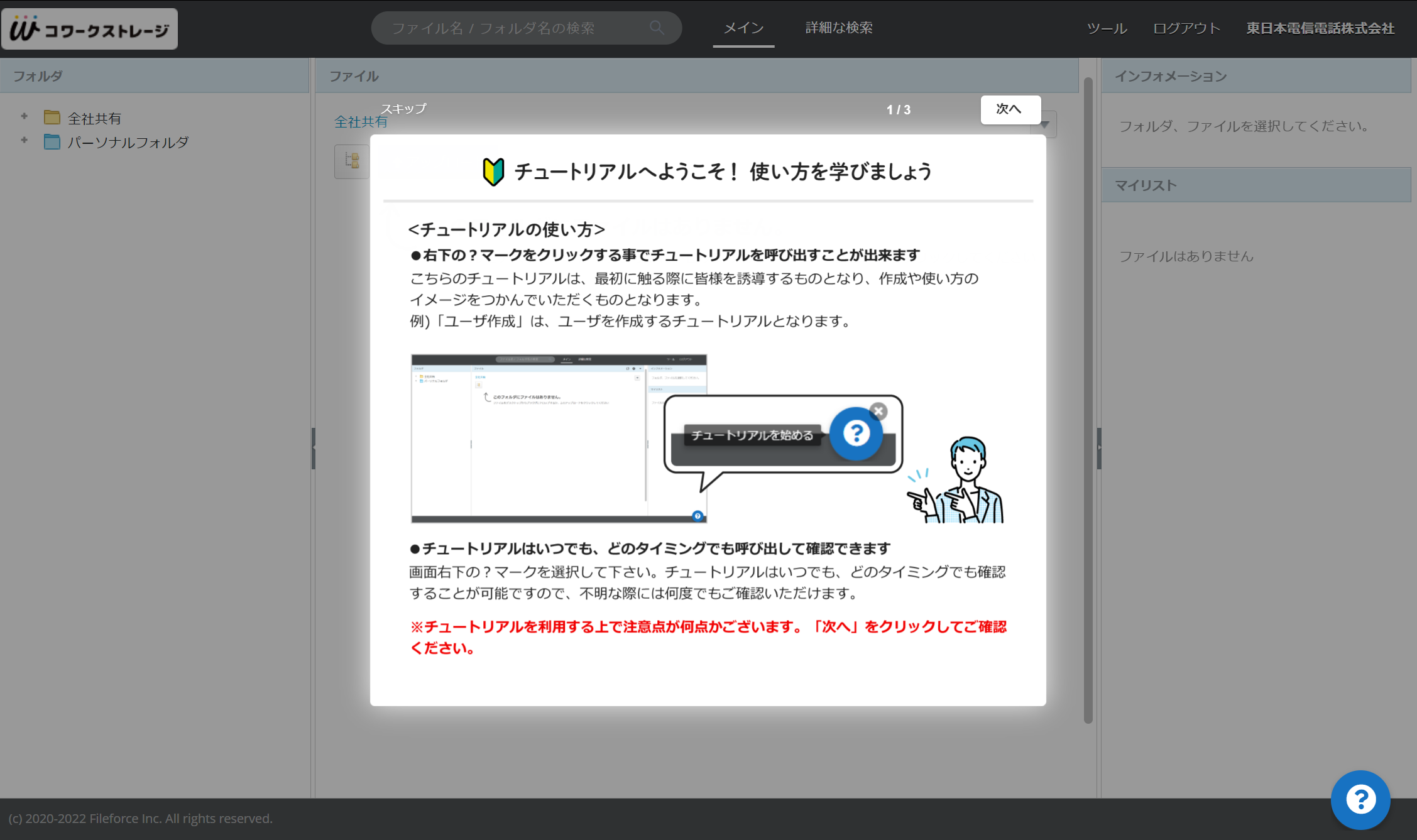Open the ツール menu
This screenshot has width=1417, height=840.
pyautogui.click(x=1107, y=28)
